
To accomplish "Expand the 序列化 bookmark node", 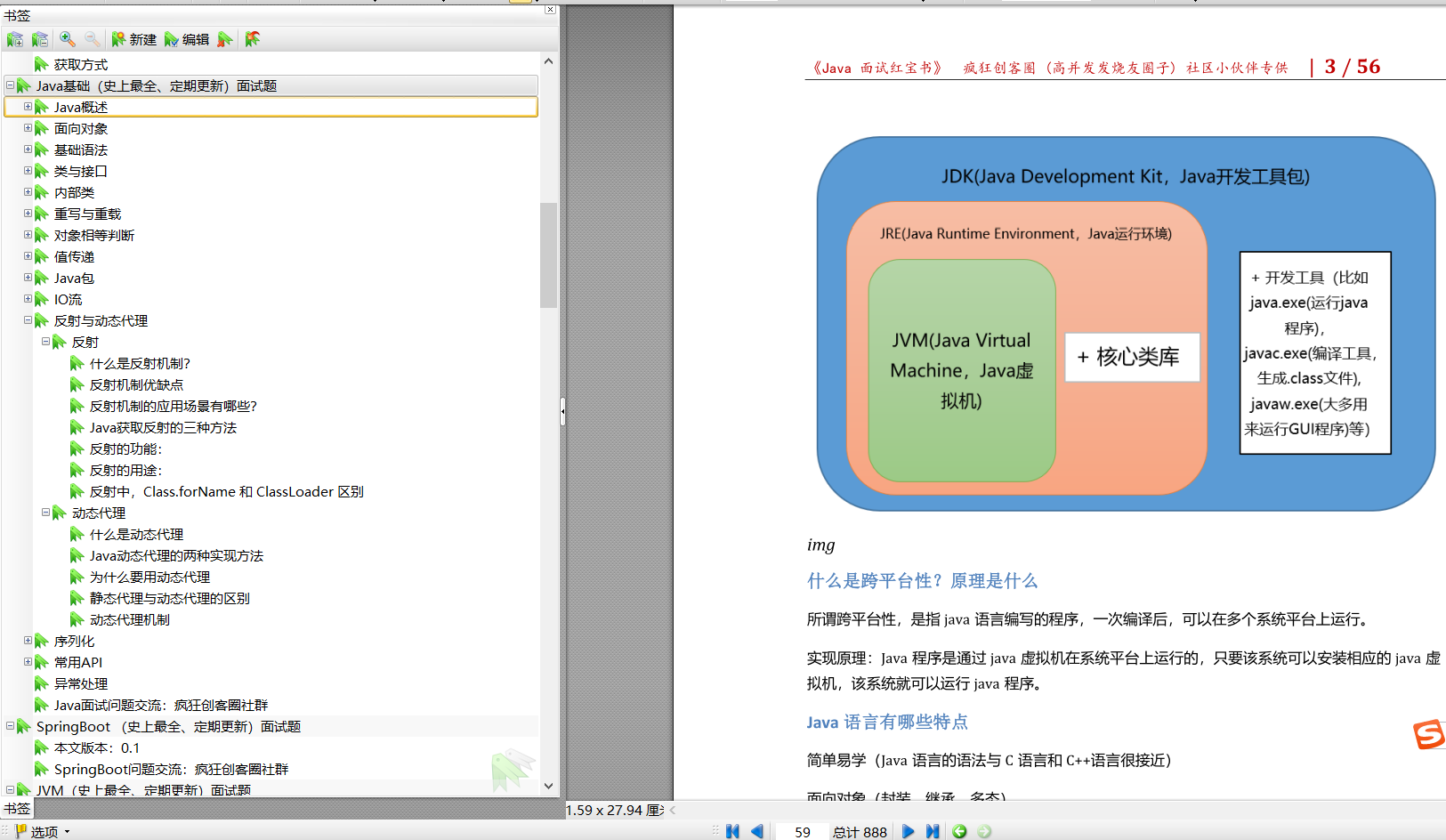I will pyautogui.click(x=28, y=641).
